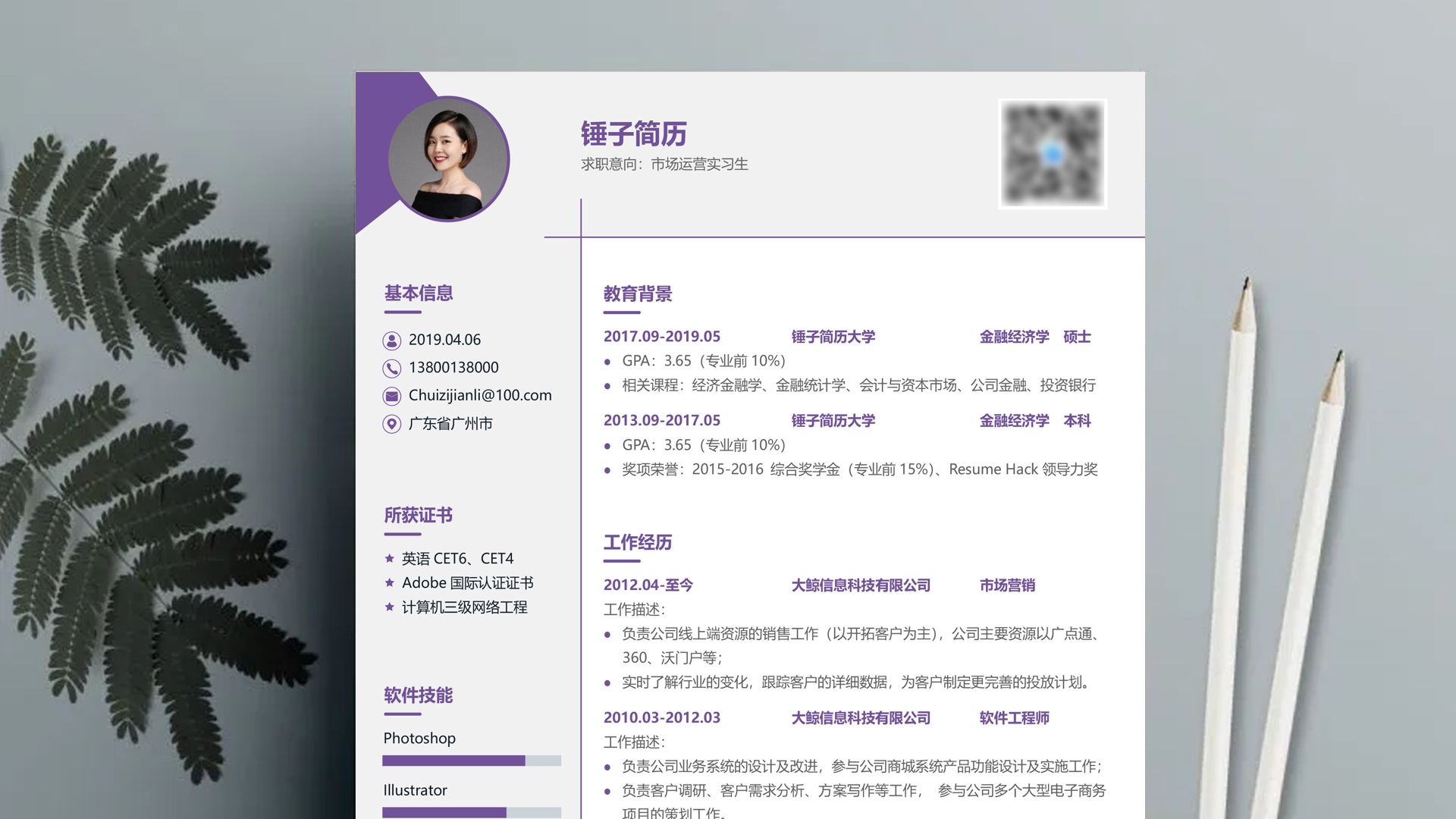The image size is (1456, 819).
Task: Click the GPA line under the 硕士 entry
Action: [x=704, y=360]
